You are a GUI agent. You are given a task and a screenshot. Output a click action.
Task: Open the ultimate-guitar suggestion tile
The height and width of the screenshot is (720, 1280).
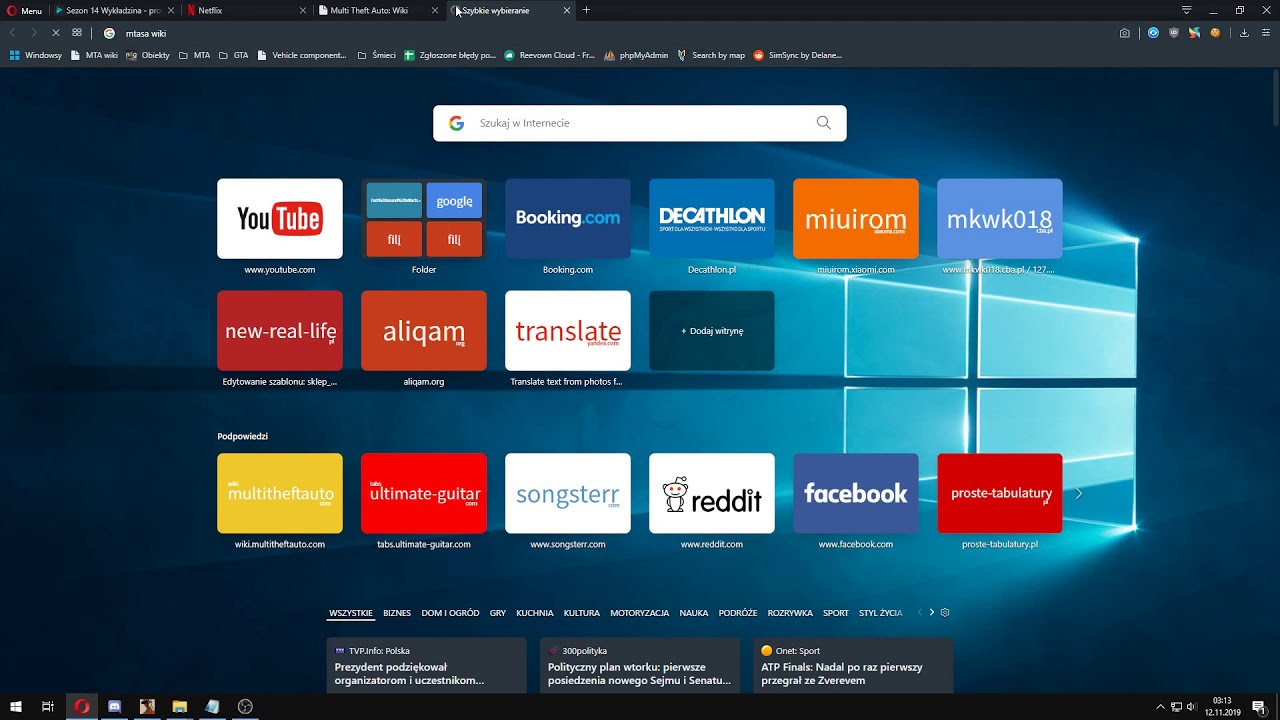click(x=424, y=493)
